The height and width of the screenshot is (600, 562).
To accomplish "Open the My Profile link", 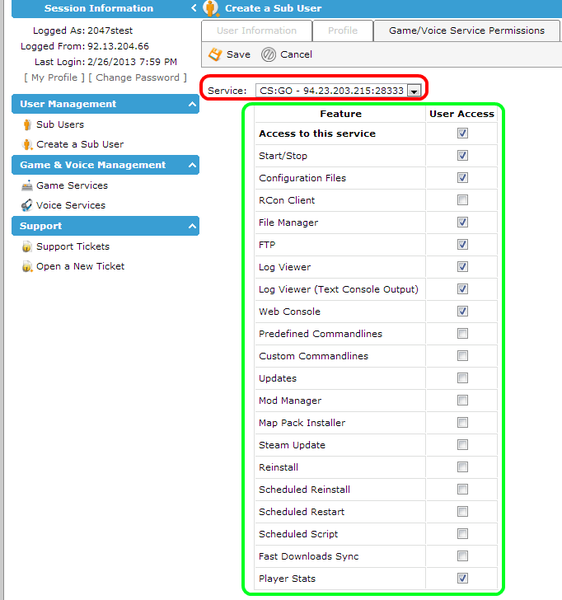I will [x=54, y=78].
